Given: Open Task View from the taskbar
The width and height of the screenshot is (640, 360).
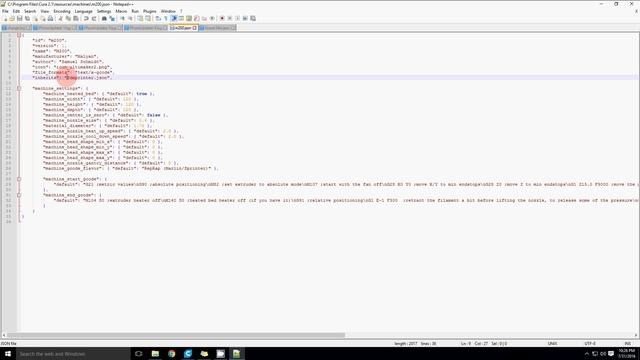Looking at the screenshot, I should pyautogui.click(x=139, y=353).
